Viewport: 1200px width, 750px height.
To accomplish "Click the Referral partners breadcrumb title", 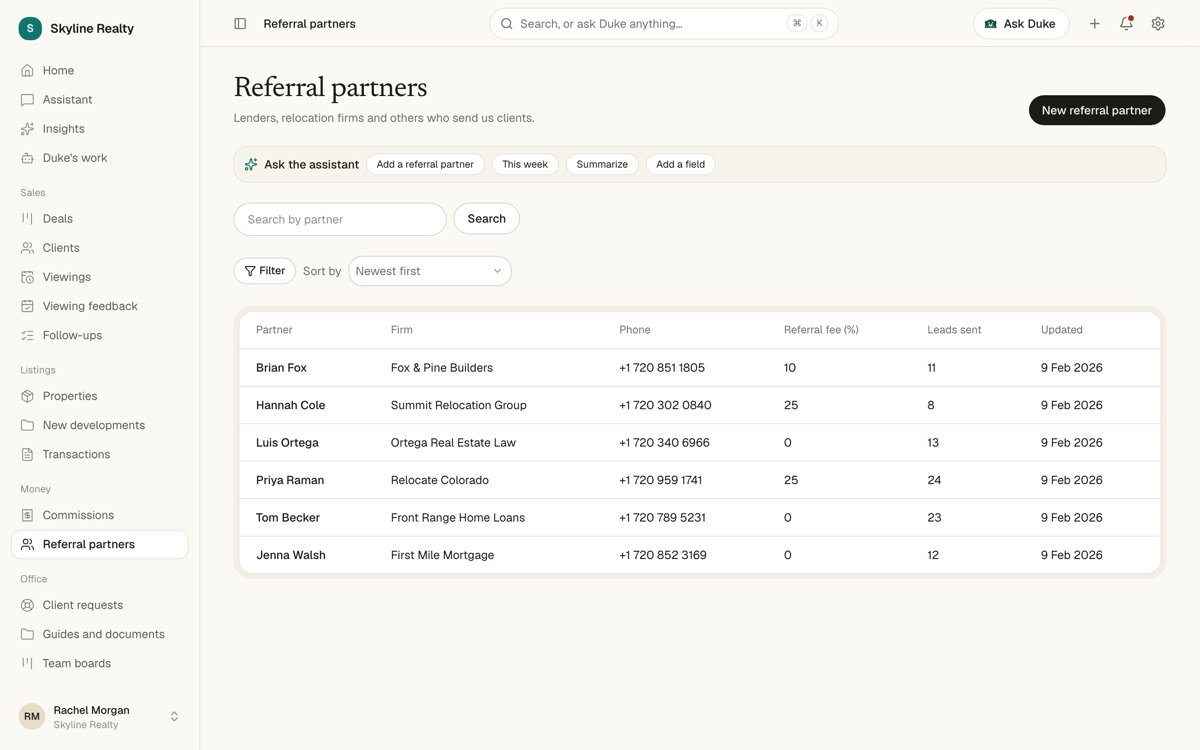I will click(x=309, y=23).
